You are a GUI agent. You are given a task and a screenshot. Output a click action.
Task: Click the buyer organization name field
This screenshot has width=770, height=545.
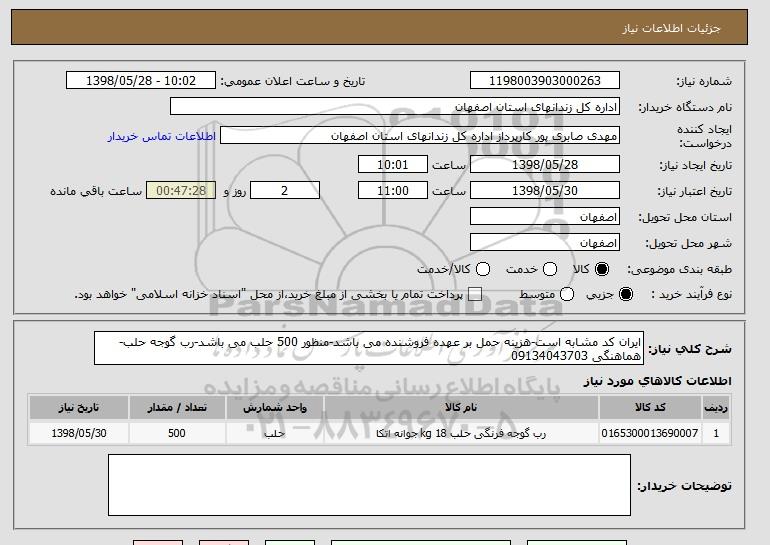pyautogui.click(x=395, y=107)
